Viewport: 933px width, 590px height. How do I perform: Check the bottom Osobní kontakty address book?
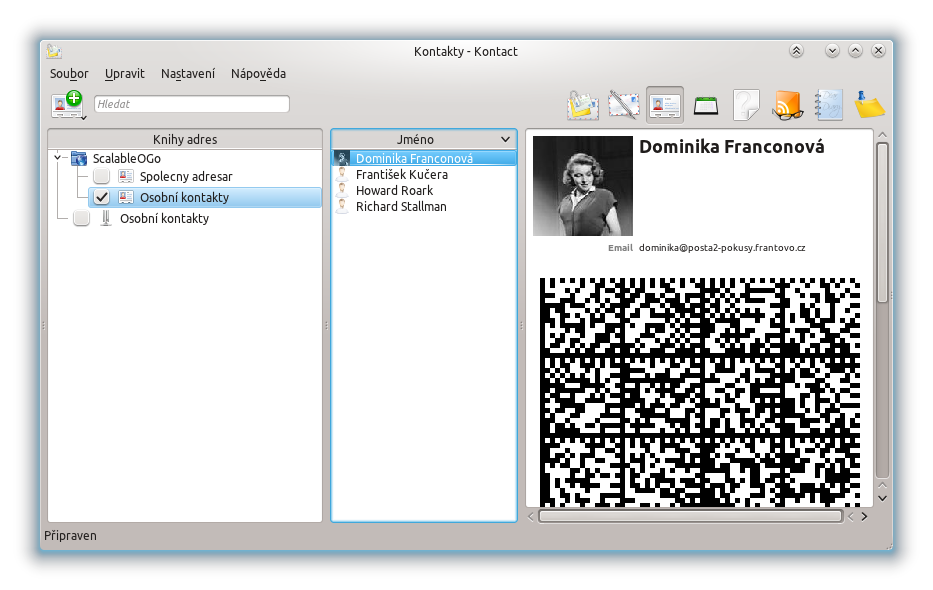[81, 219]
